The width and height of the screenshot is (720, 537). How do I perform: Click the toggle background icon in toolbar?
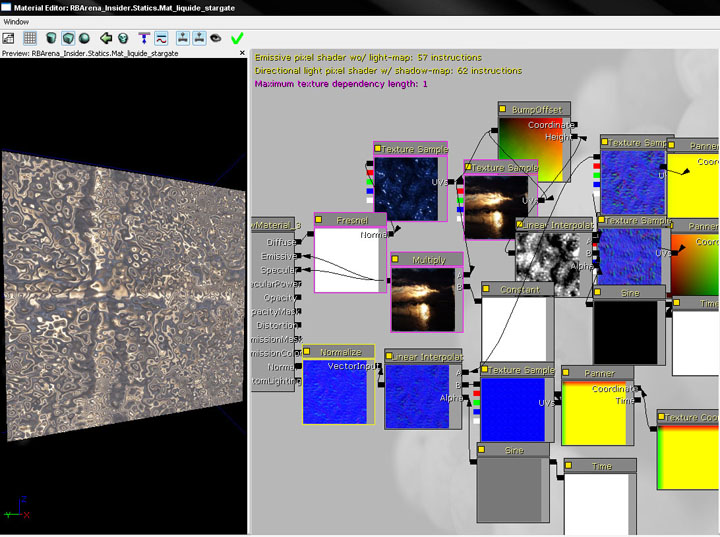click(x=9, y=38)
